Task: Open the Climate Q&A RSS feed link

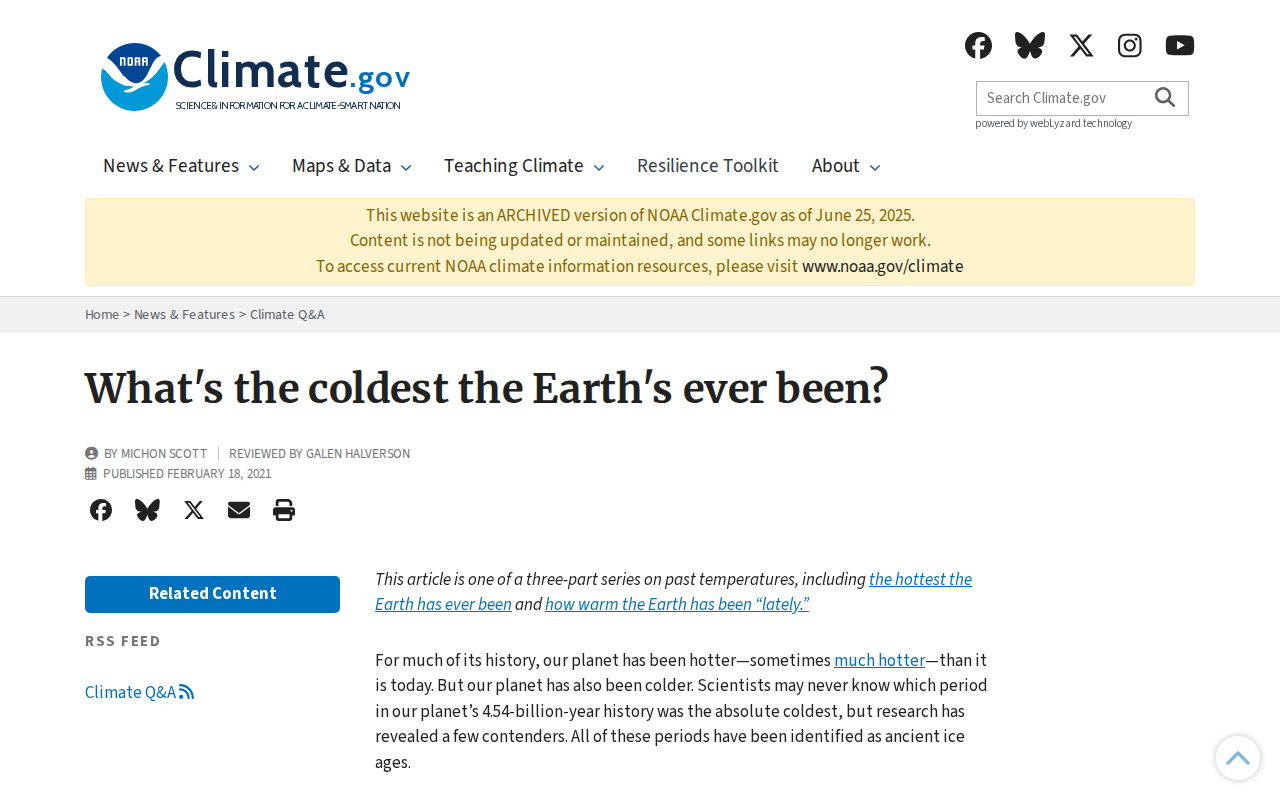Action: pyautogui.click(x=139, y=692)
